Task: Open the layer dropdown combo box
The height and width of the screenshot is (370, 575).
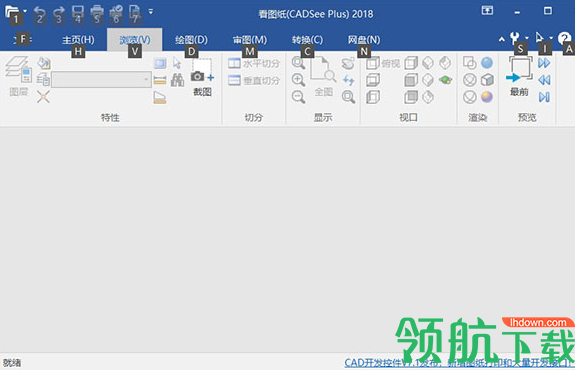Action: [x=101, y=80]
